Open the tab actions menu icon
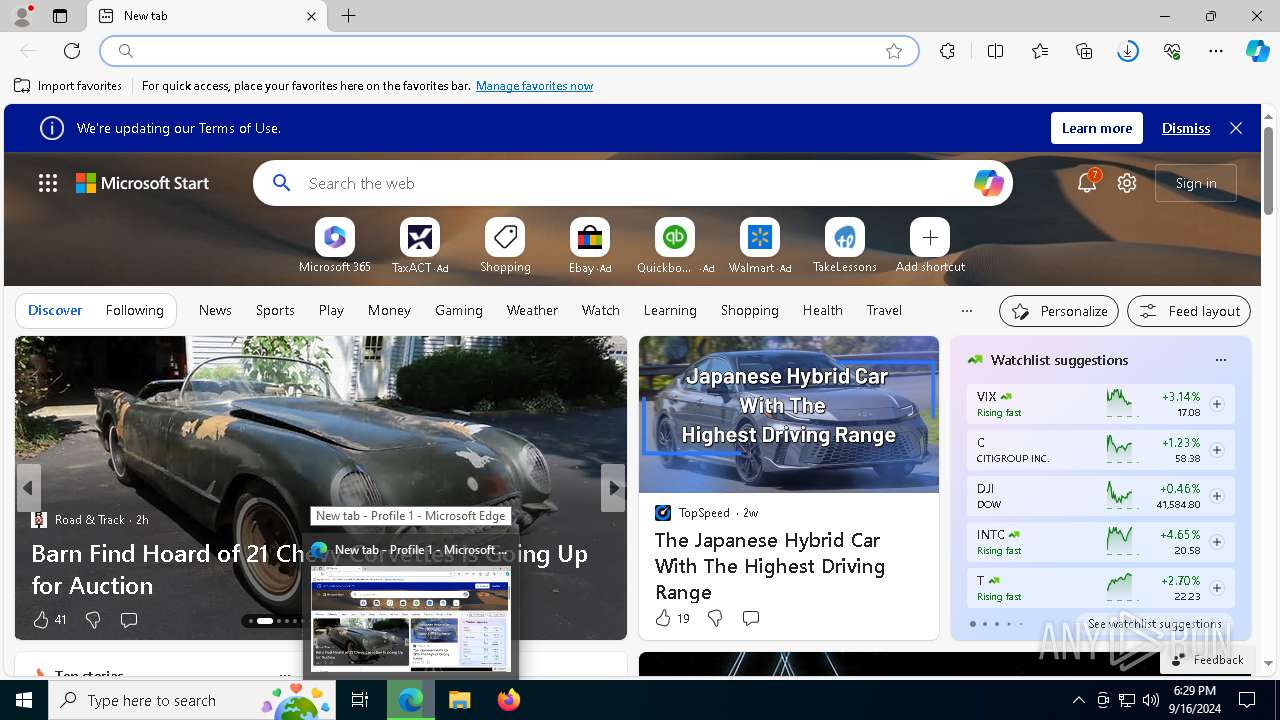Image resolution: width=1280 pixels, height=720 pixels. point(60,16)
